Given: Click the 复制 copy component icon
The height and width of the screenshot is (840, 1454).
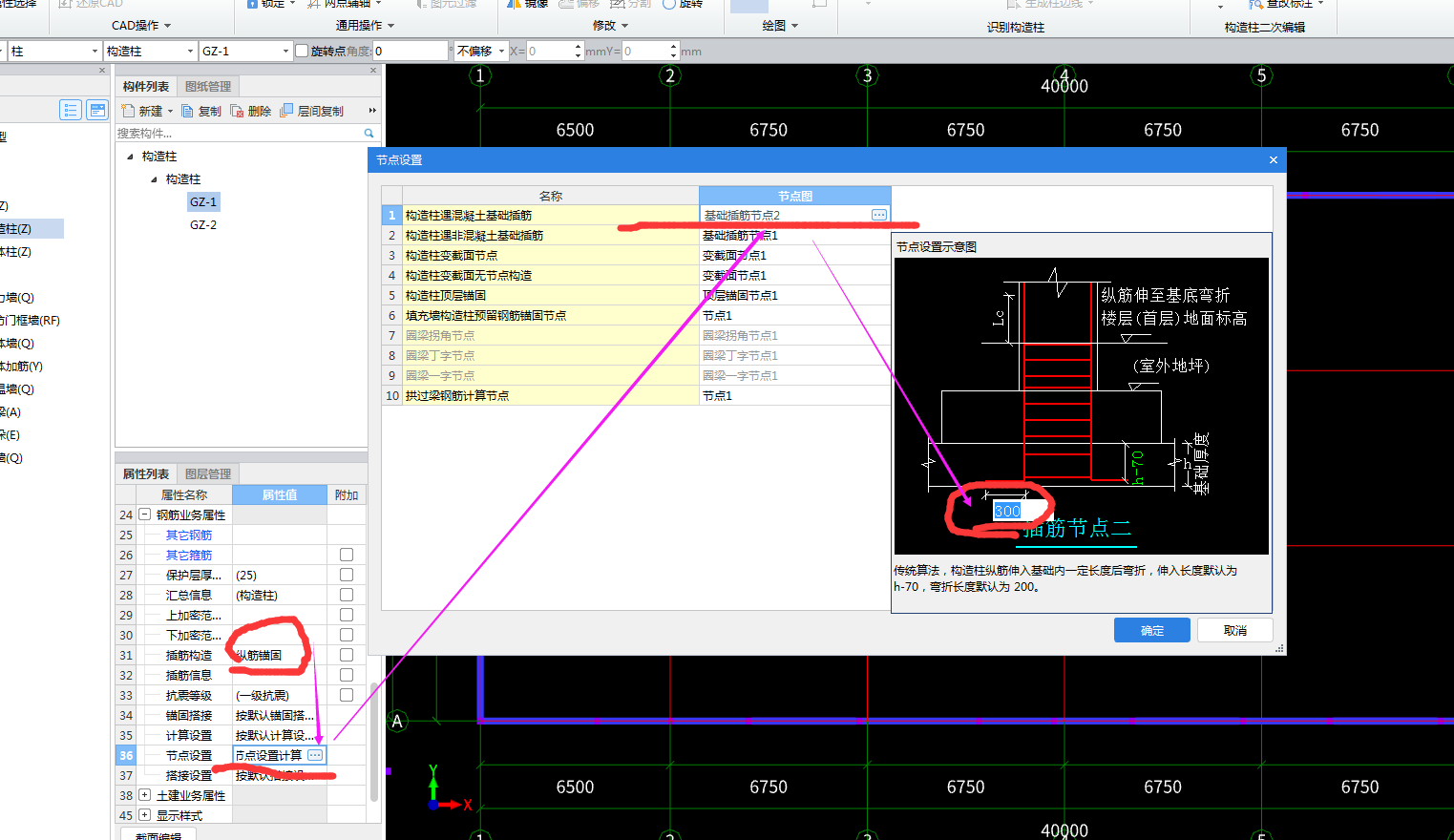Looking at the screenshot, I should [188, 111].
